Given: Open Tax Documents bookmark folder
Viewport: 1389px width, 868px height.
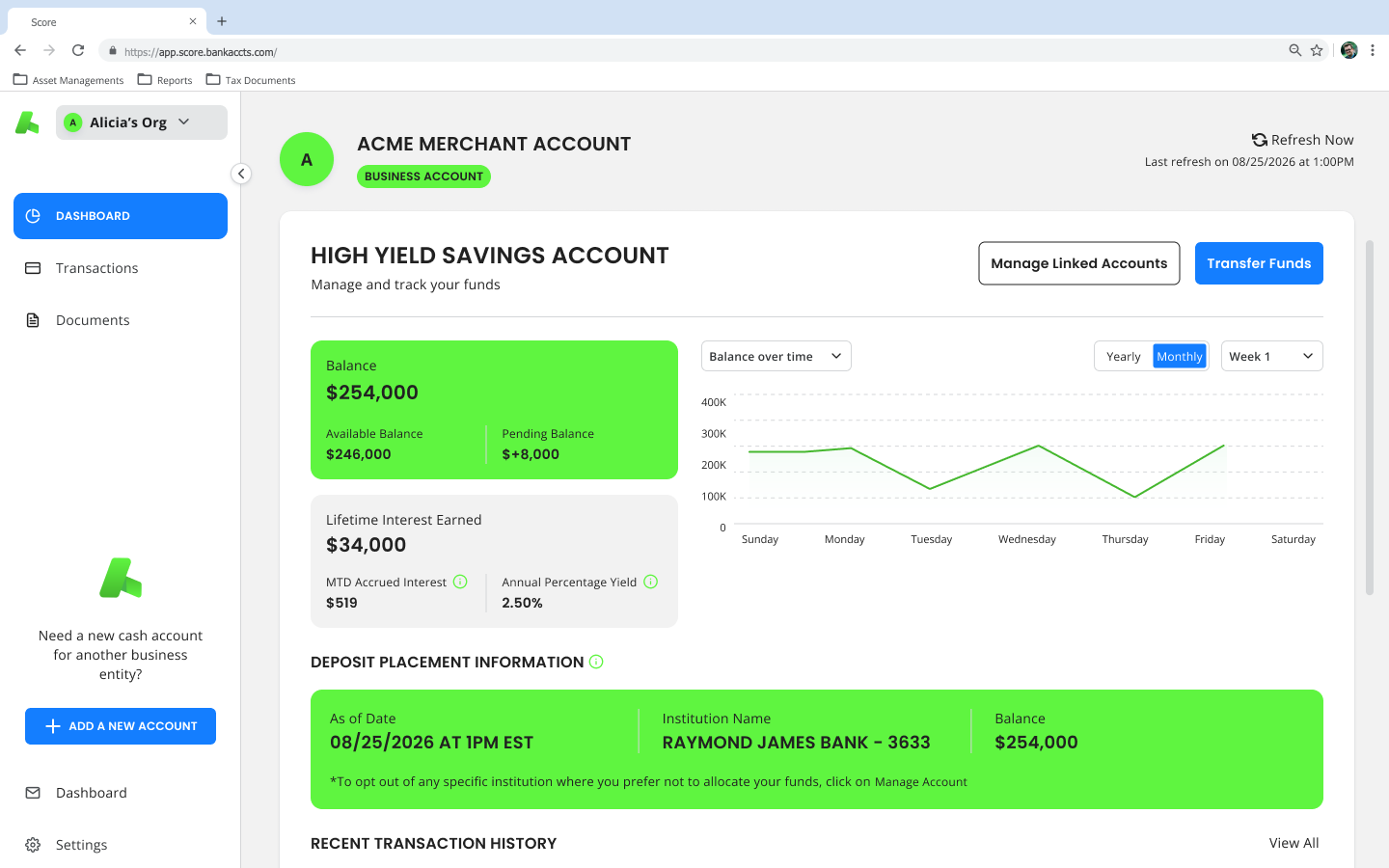Looking at the screenshot, I should 251,80.
